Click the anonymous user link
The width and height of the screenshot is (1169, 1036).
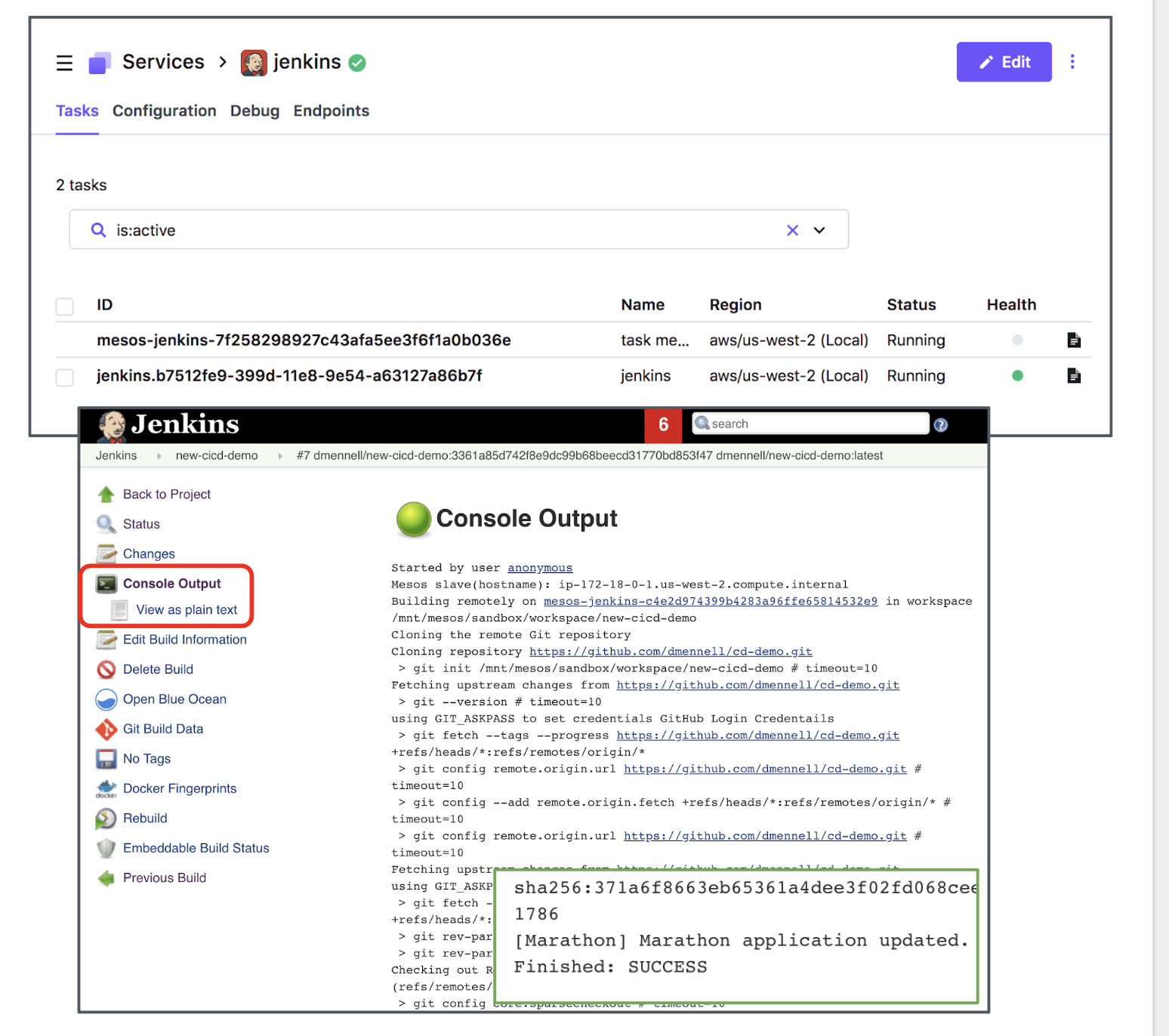(540, 568)
